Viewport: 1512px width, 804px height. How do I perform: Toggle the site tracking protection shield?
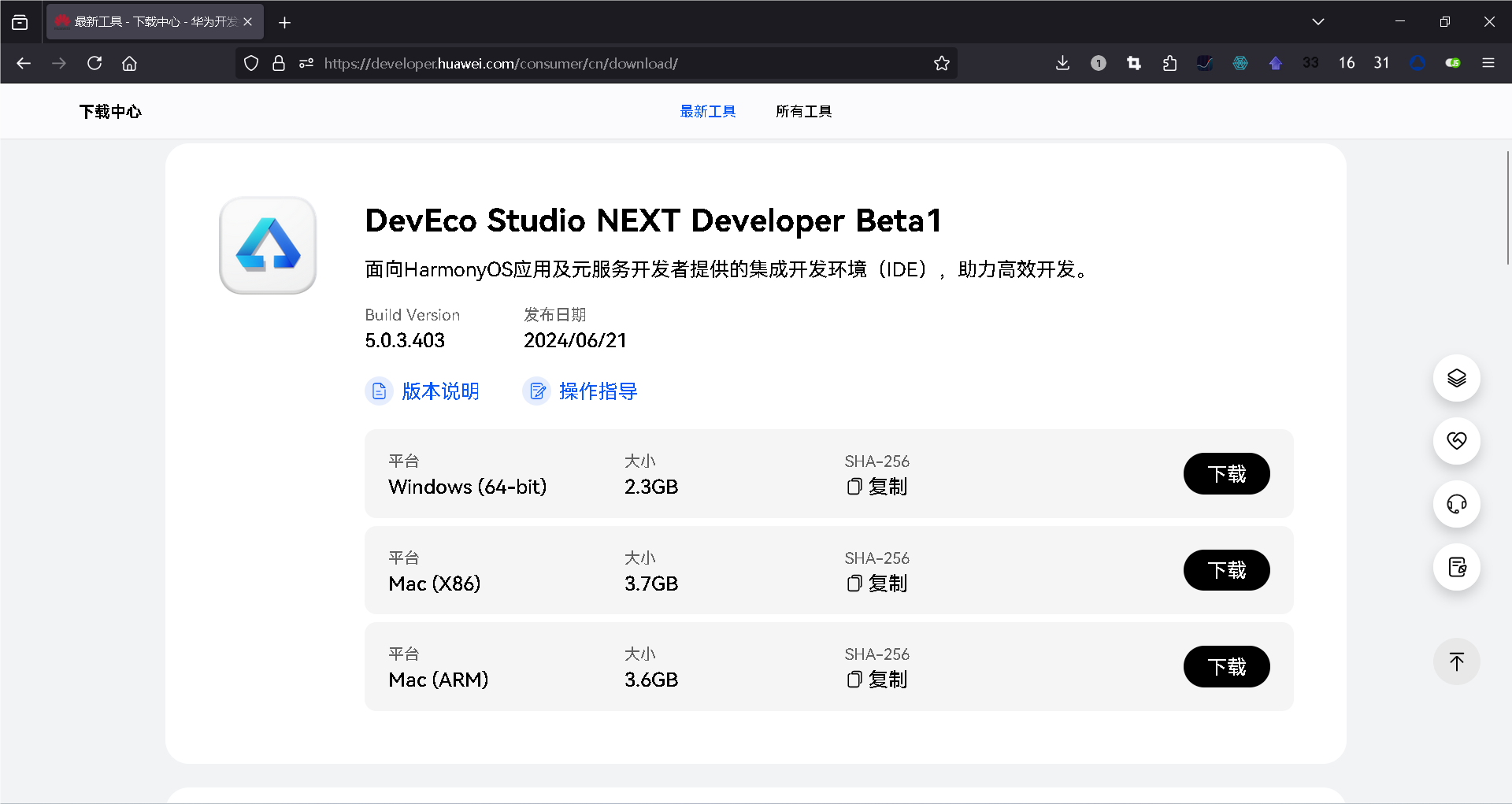coord(251,63)
